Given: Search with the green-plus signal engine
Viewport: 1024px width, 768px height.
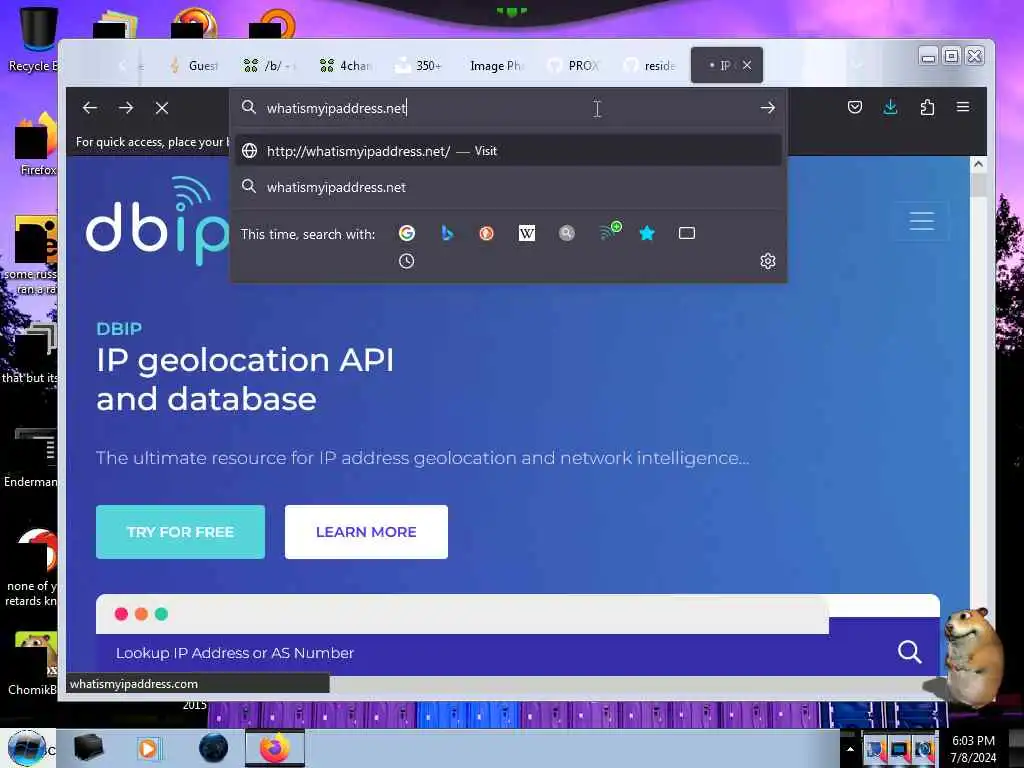Looking at the screenshot, I should point(610,231).
